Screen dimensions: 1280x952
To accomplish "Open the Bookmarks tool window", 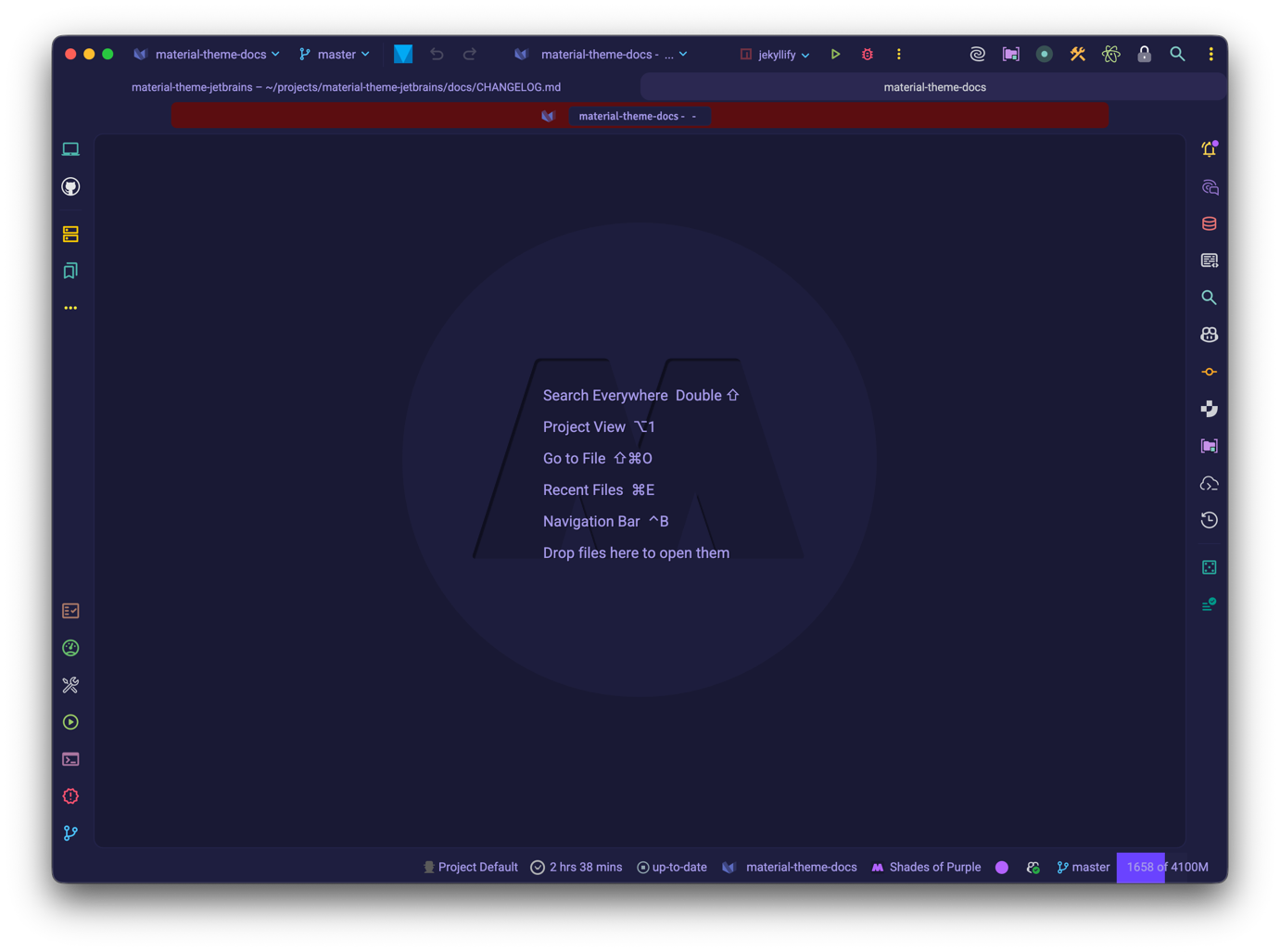I will (70, 271).
